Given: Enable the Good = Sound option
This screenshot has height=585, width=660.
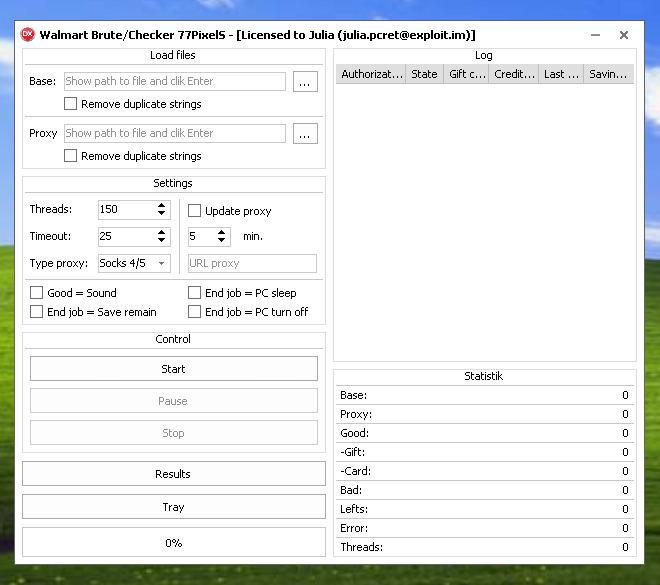Looking at the screenshot, I should pyautogui.click(x=37, y=293).
